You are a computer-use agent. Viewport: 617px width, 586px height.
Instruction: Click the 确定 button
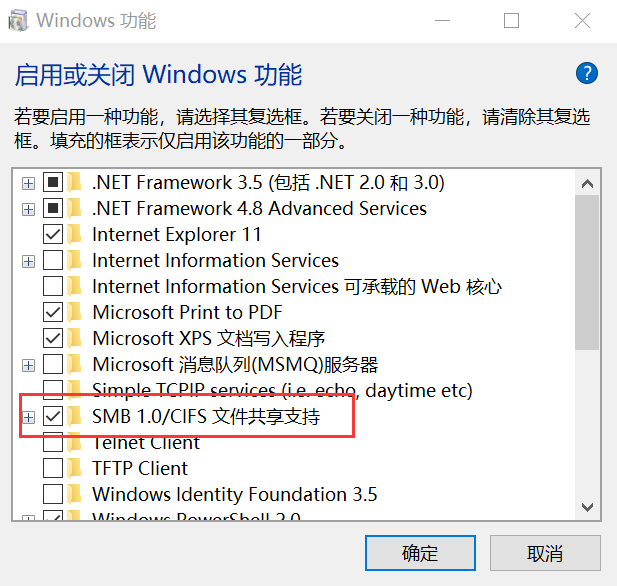tap(420, 553)
